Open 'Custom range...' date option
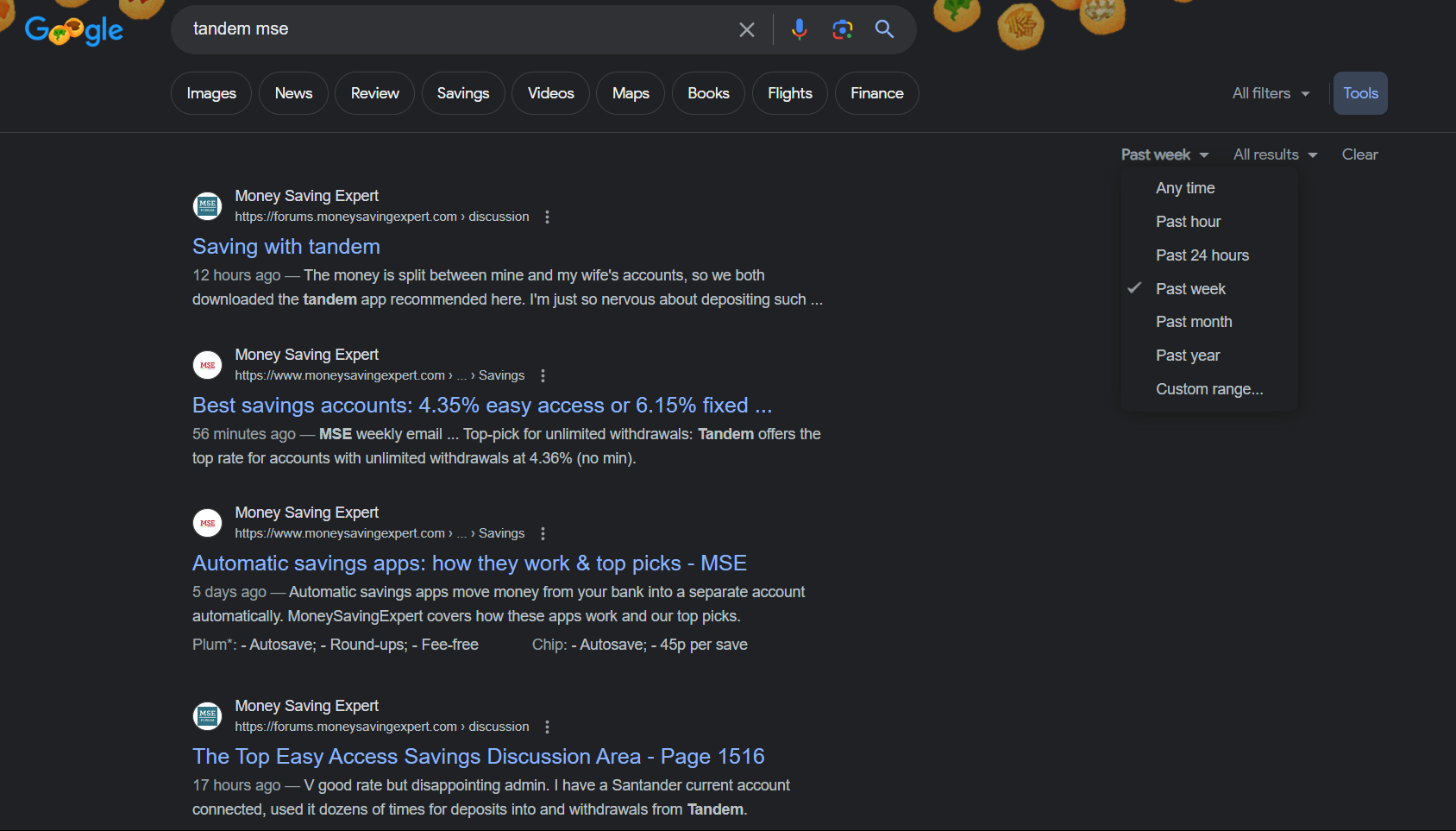This screenshot has width=1456, height=831. [1209, 389]
